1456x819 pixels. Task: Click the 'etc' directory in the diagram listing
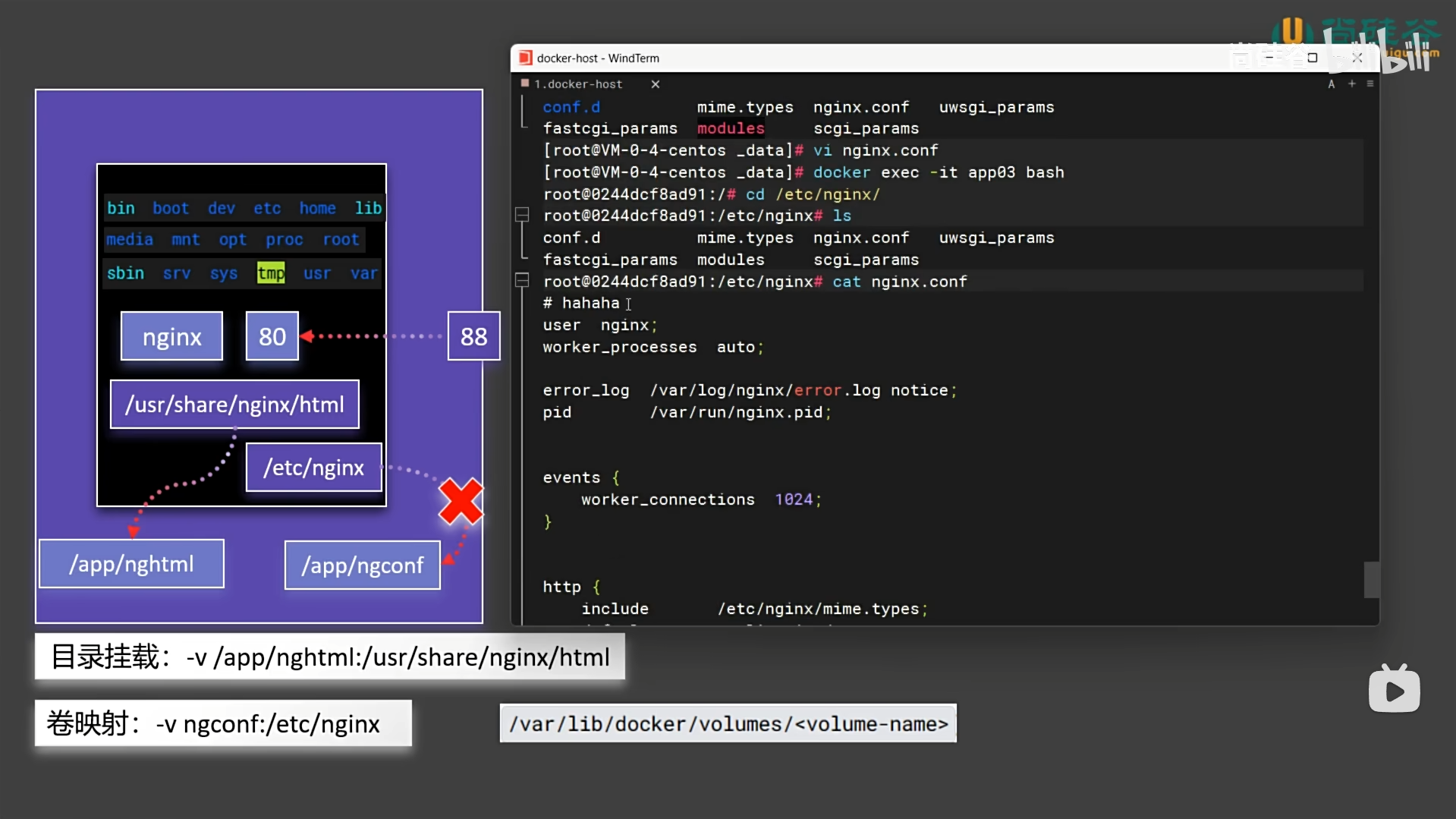pos(267,208)
